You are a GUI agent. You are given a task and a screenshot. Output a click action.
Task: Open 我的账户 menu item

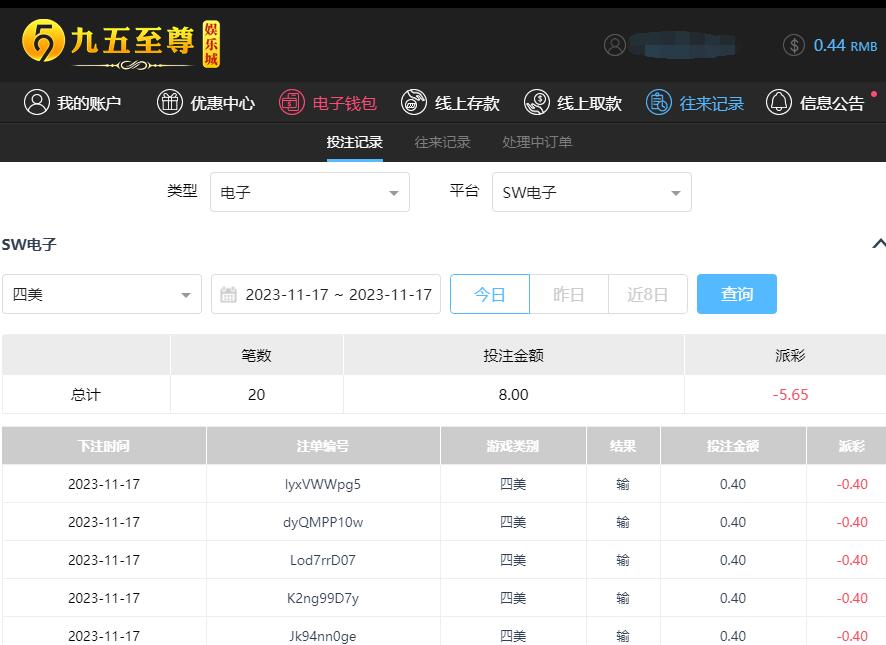click(89, 103)
